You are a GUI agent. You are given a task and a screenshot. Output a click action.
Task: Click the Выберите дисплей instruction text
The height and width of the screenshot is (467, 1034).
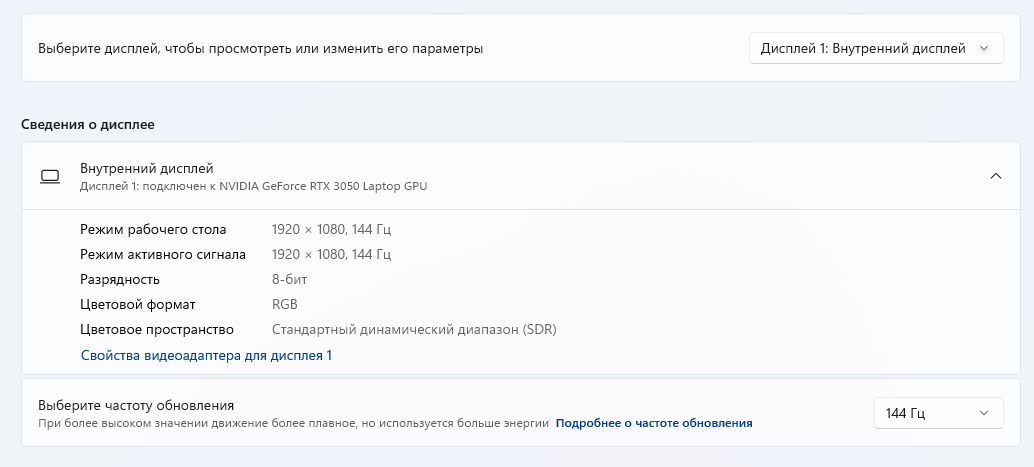[260, 48]
